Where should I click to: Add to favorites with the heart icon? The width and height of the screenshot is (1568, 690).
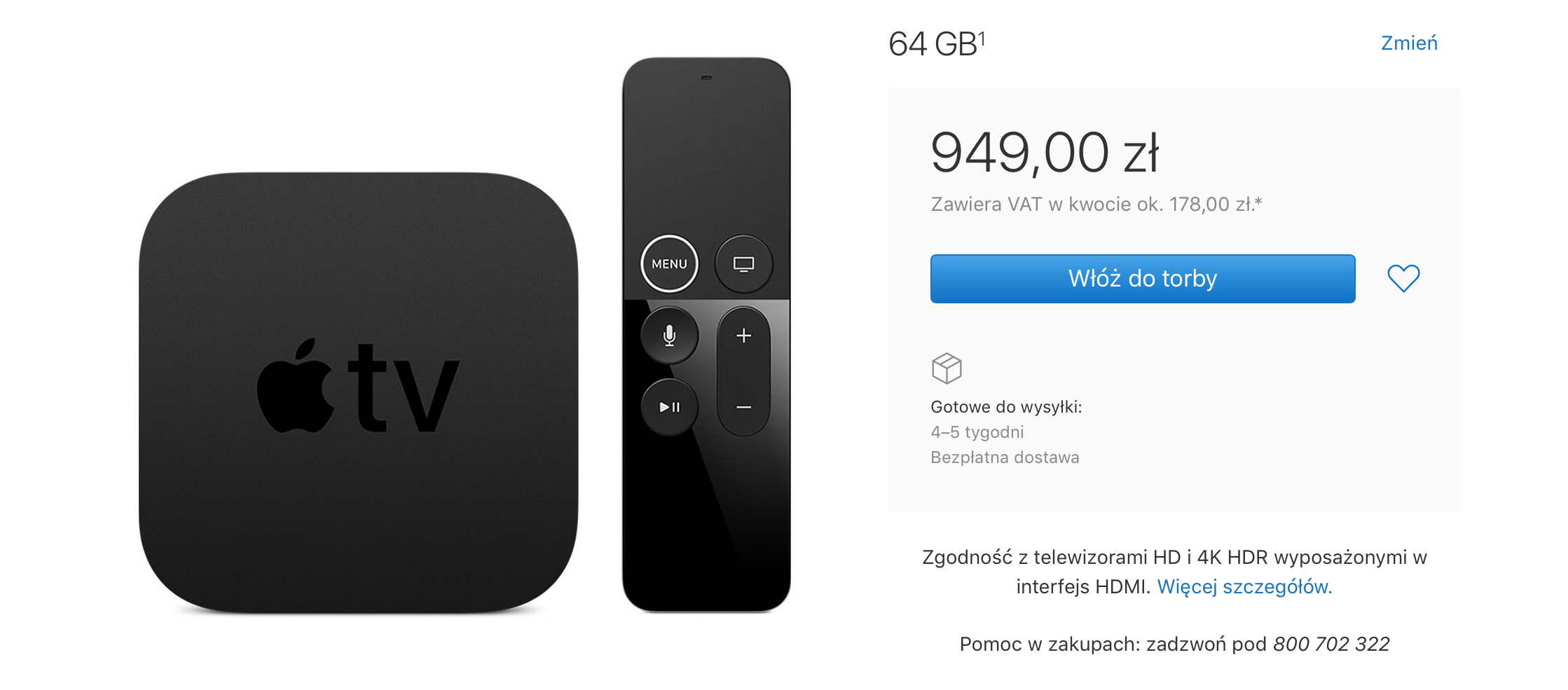coord(1403,278)
